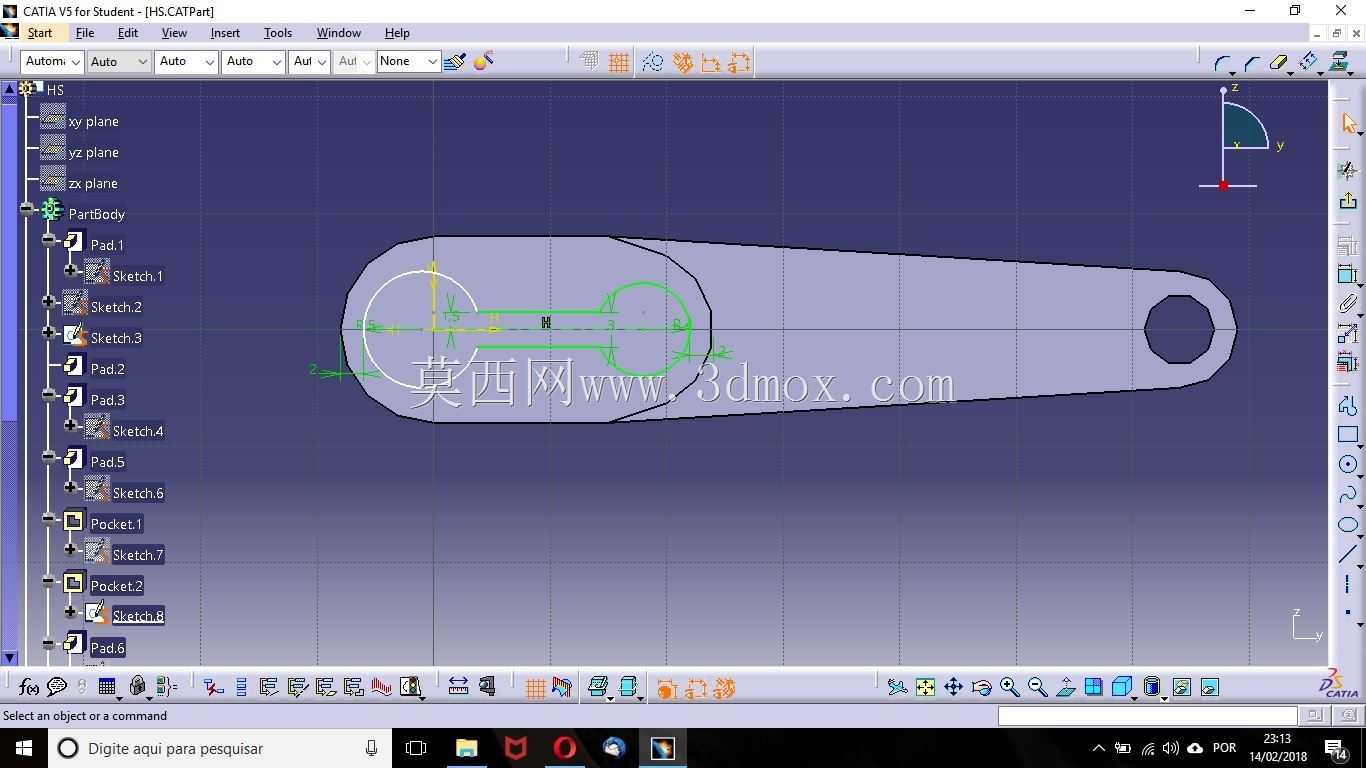The width and height of the screenshot is (1366, 768).
Task: Open the Tools menu
Action: (x=278, y=33)
